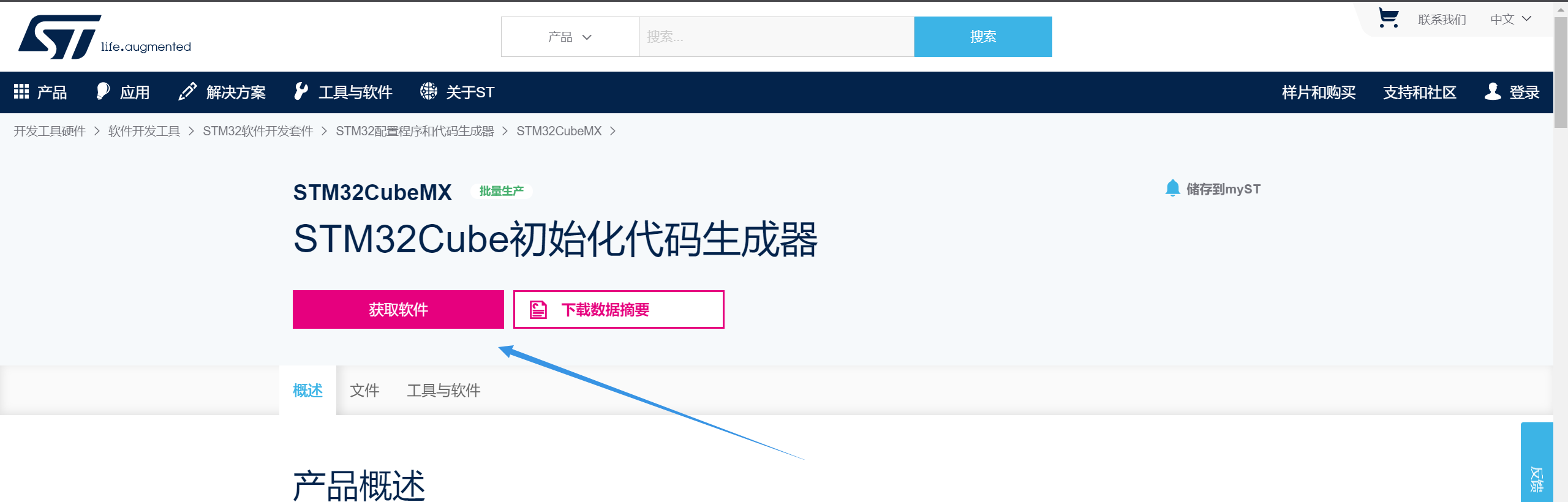Click the page vertical scrollbar thumb
The image size is (1568, 502).
(x=1561, y=72)
